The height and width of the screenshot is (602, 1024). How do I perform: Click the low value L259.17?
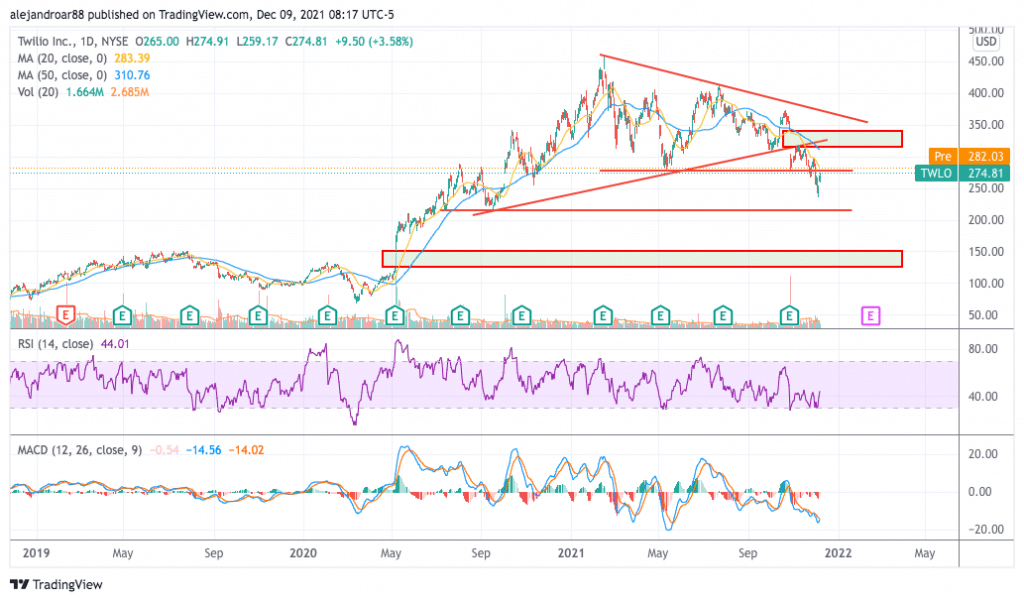[x=257, y=41]
